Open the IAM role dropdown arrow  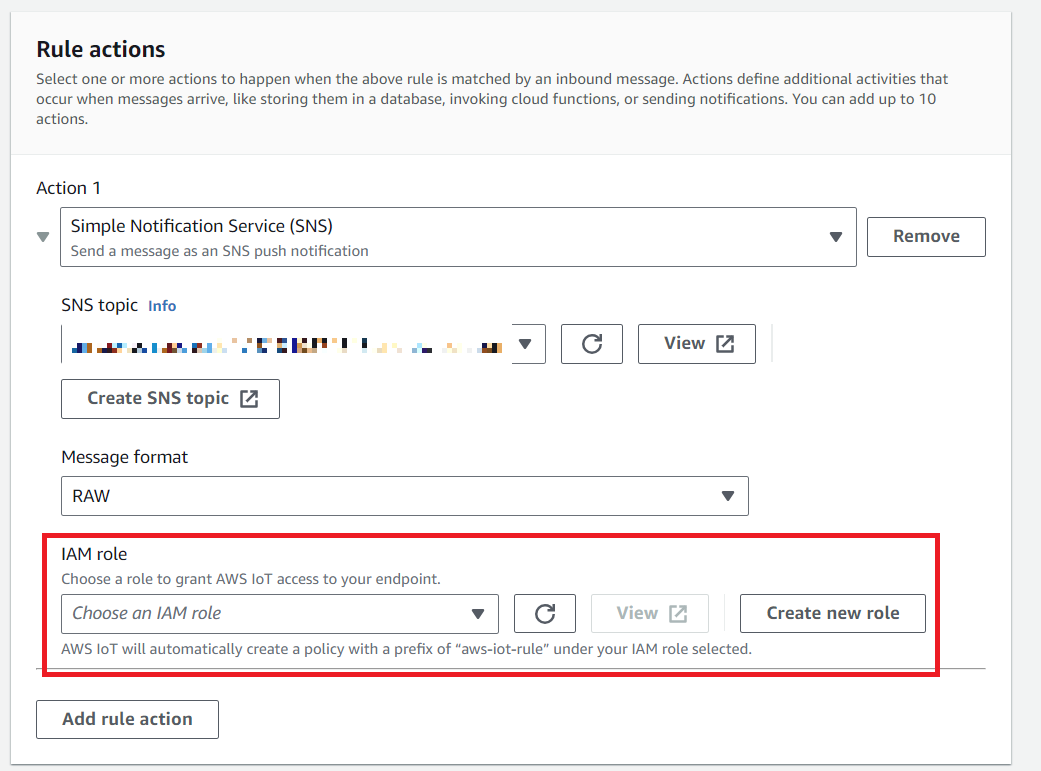pos(478,614)
